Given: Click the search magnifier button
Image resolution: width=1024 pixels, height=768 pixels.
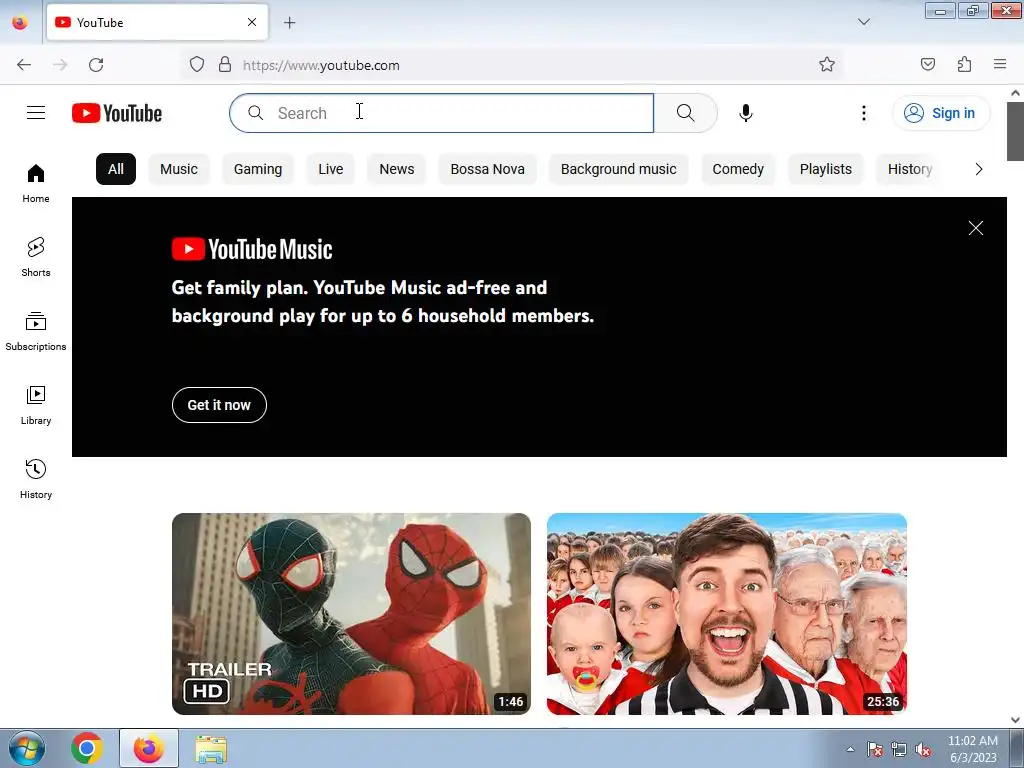Looking at the screenshot, I should [685, 113].
